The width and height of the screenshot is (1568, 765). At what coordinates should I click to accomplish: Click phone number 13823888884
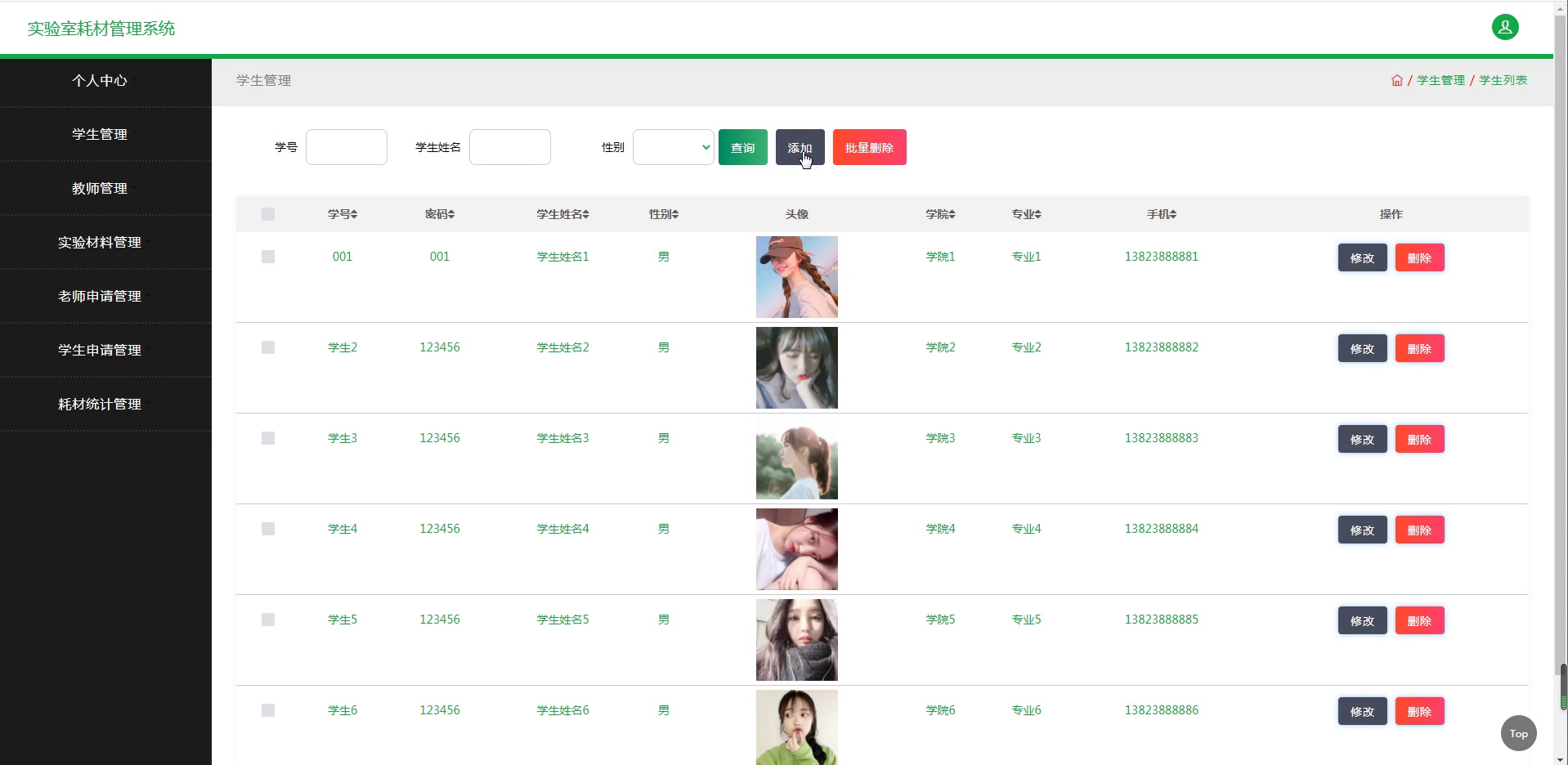(1162, 529)
